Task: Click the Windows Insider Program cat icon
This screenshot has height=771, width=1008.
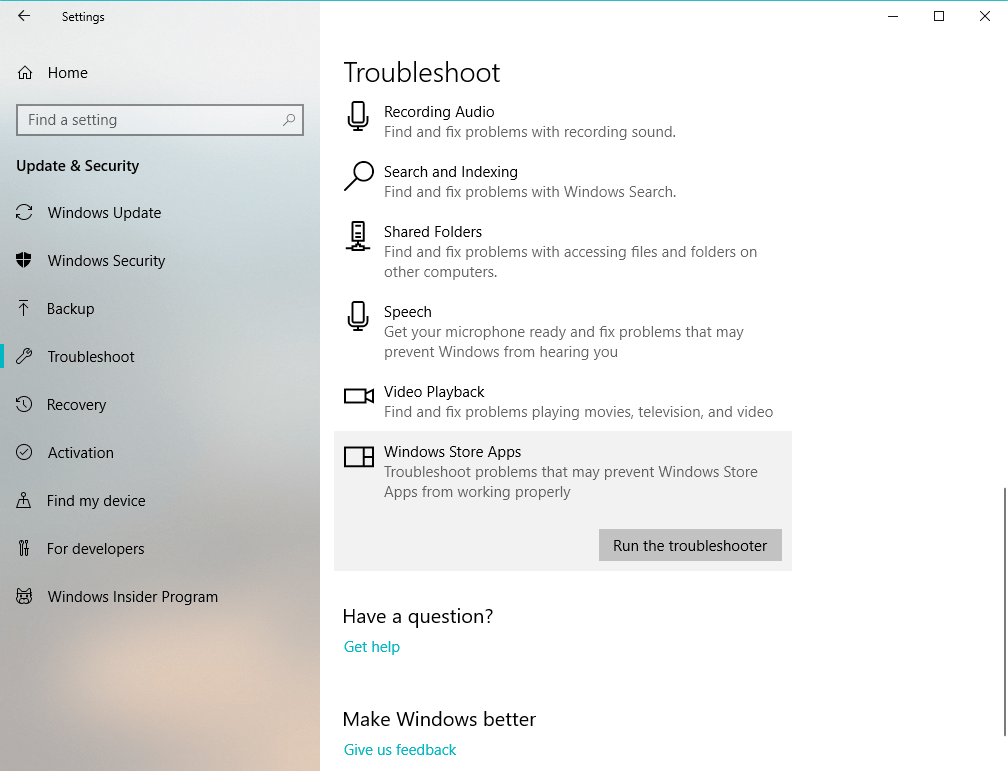Action: pos(24,596)
